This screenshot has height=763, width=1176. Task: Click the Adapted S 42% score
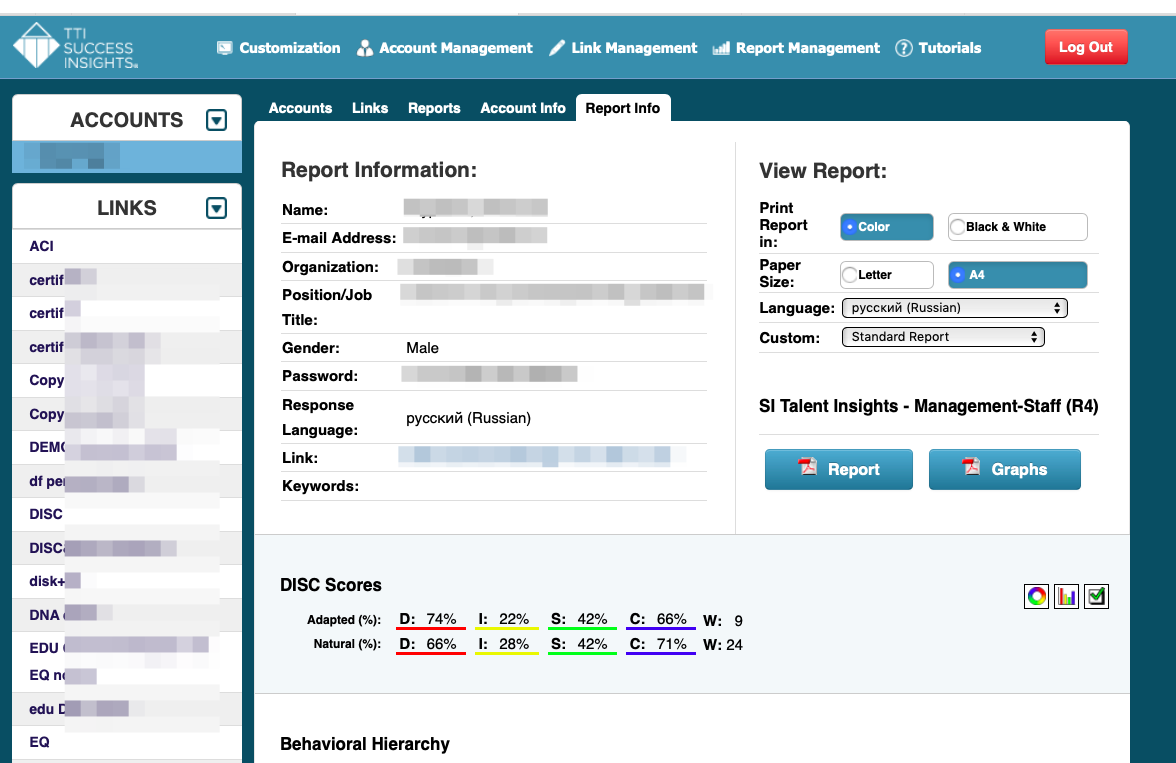pyautogui.click(x=582, y=619)
